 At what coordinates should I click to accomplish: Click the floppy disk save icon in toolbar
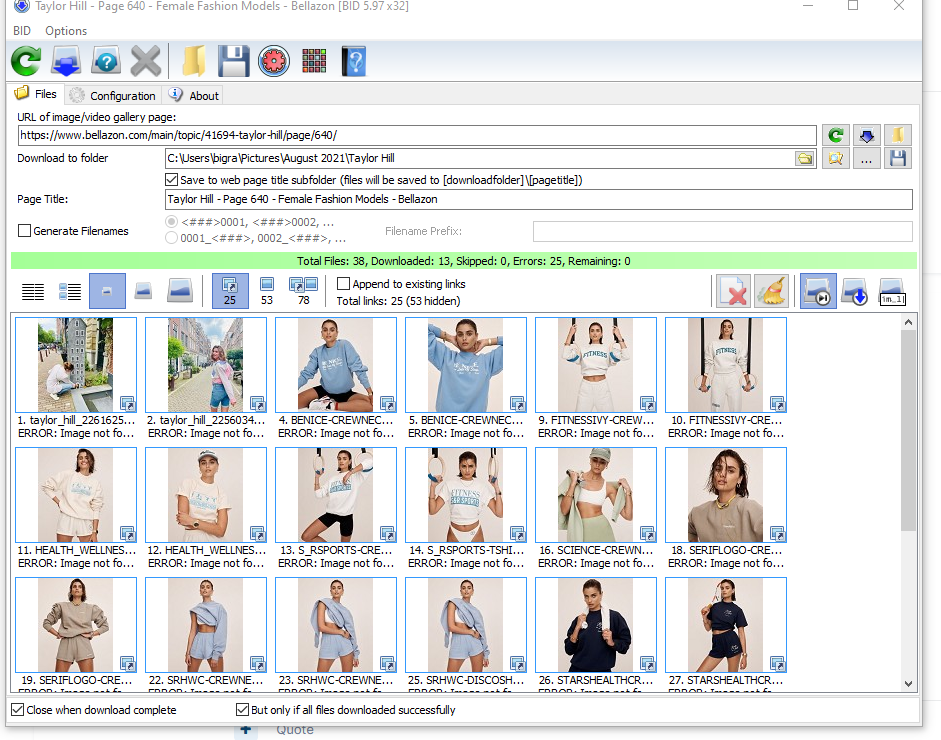point(233,61)
